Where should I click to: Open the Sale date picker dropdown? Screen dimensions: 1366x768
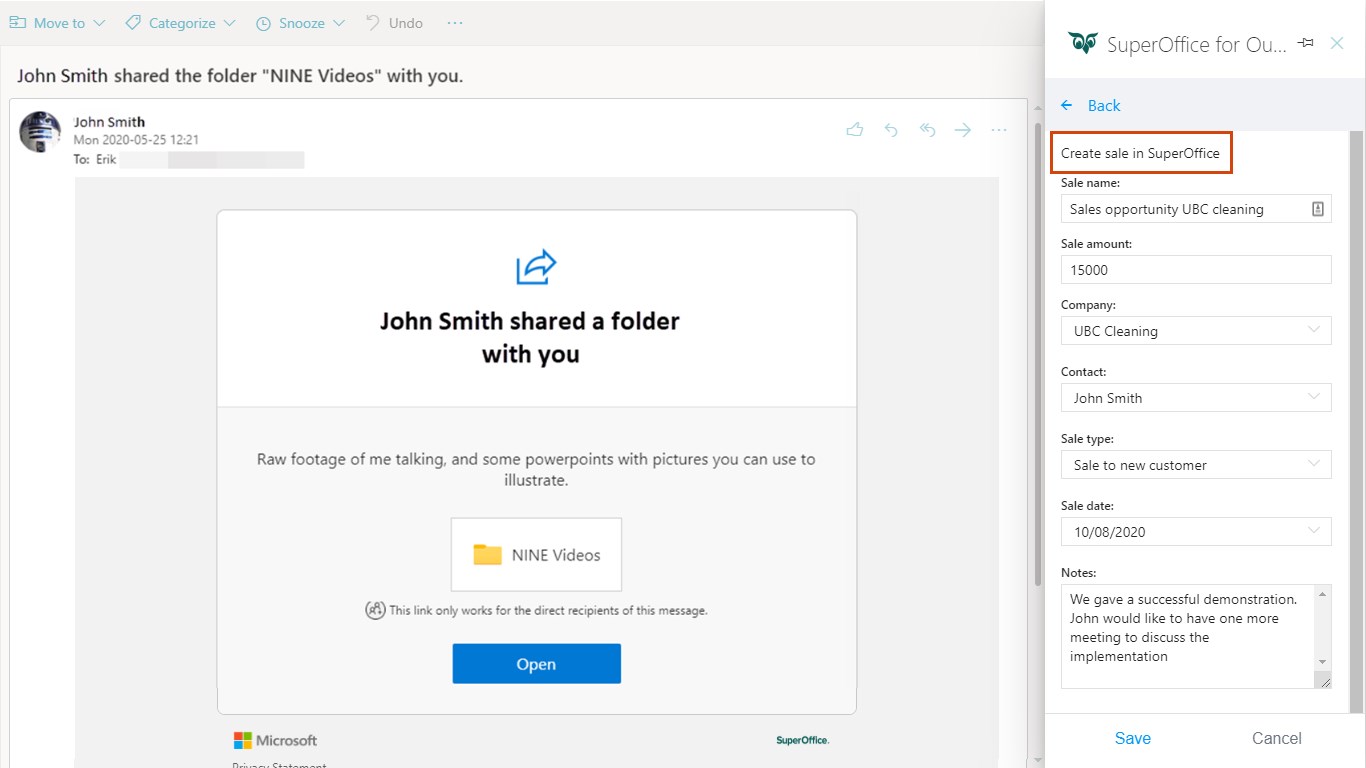tap(1196, 532)
